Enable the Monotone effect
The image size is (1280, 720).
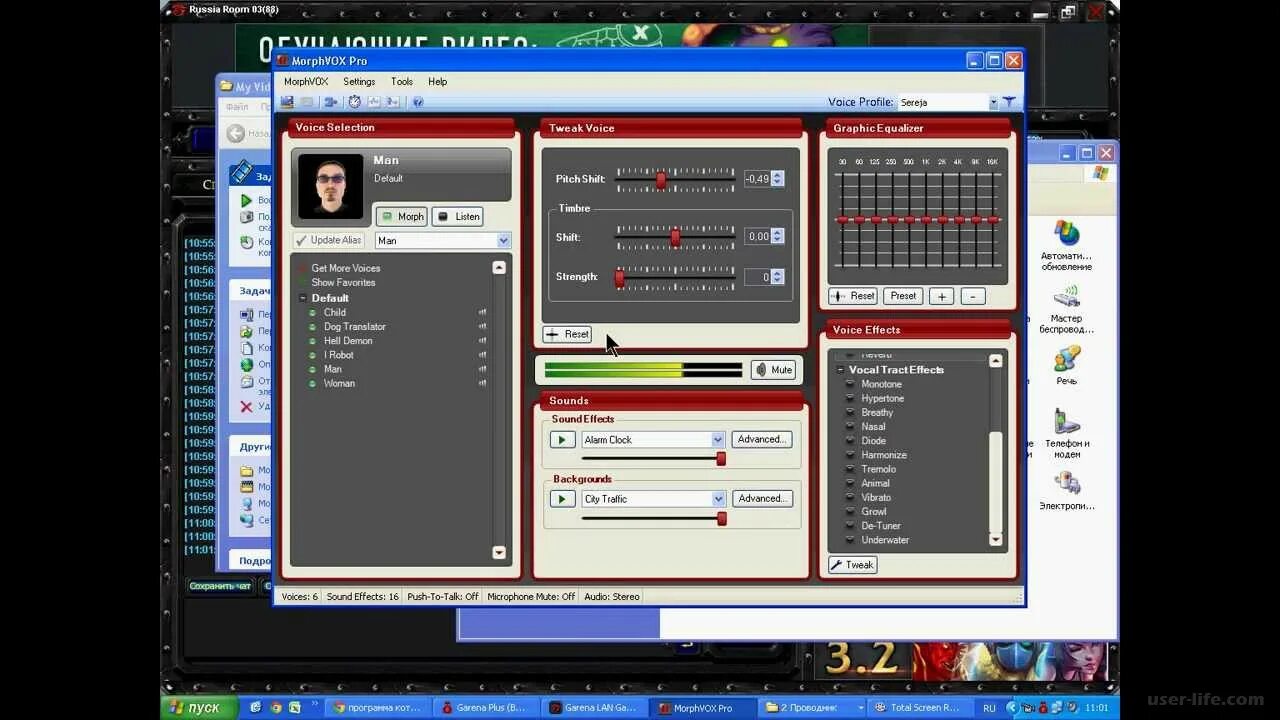(881, 384)
